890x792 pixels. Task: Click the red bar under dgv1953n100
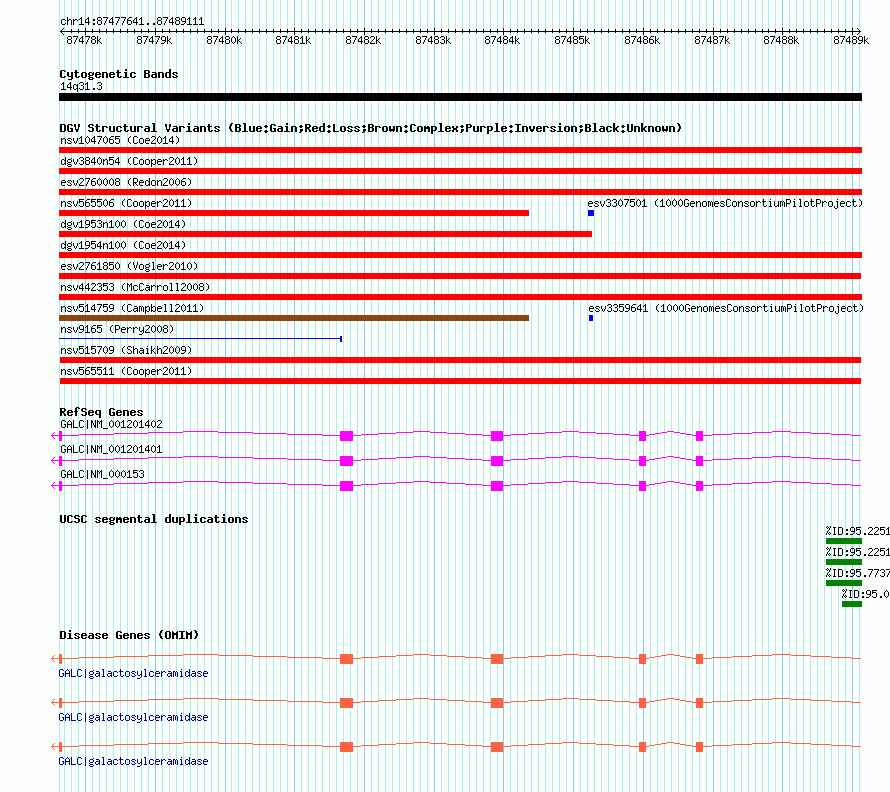pyautogui.click(x=325, y=234)
